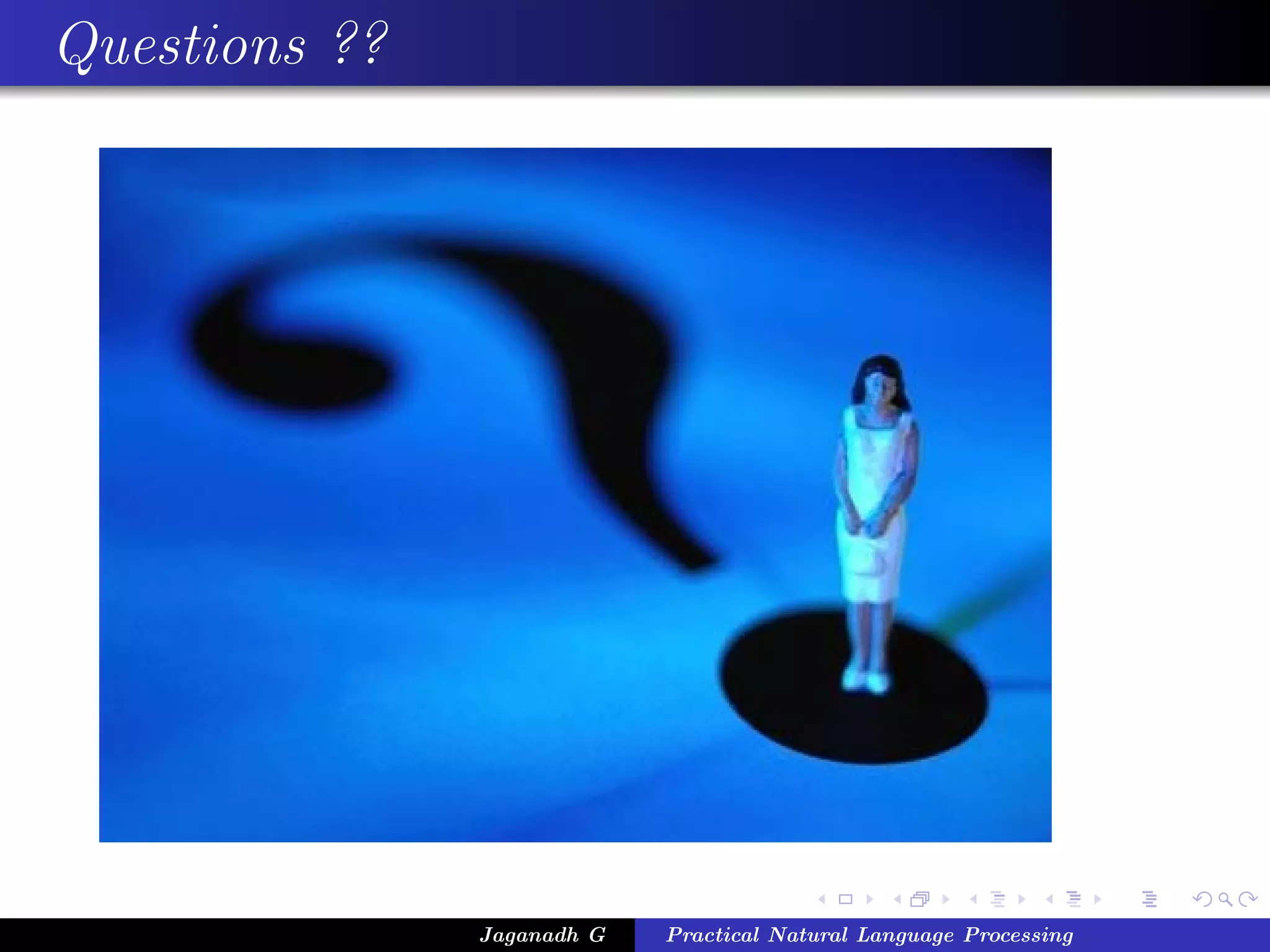
Task: Go to next subsection arrow
Action: (1021, 899)
